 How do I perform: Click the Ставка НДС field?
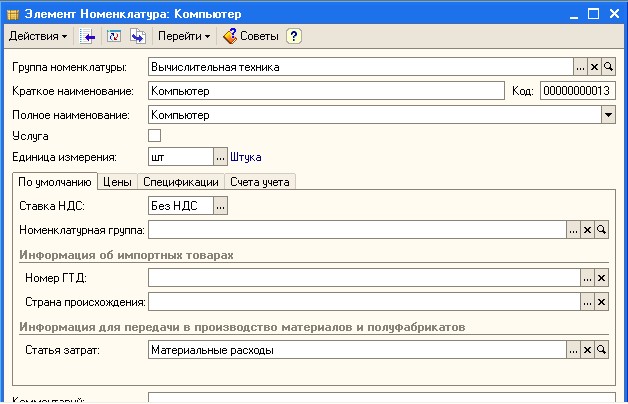coord(181,206)
